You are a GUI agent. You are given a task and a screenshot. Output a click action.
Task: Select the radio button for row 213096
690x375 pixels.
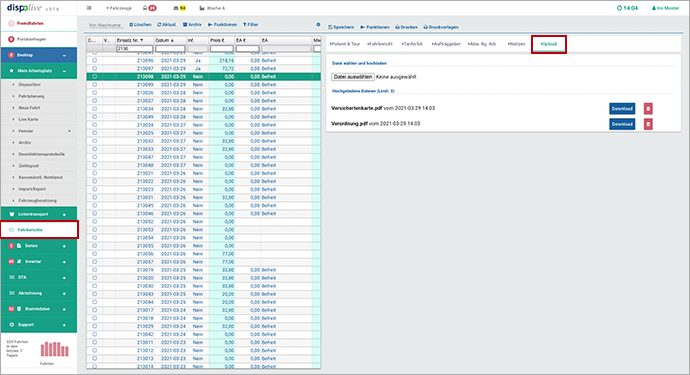(x=94, y=60)
